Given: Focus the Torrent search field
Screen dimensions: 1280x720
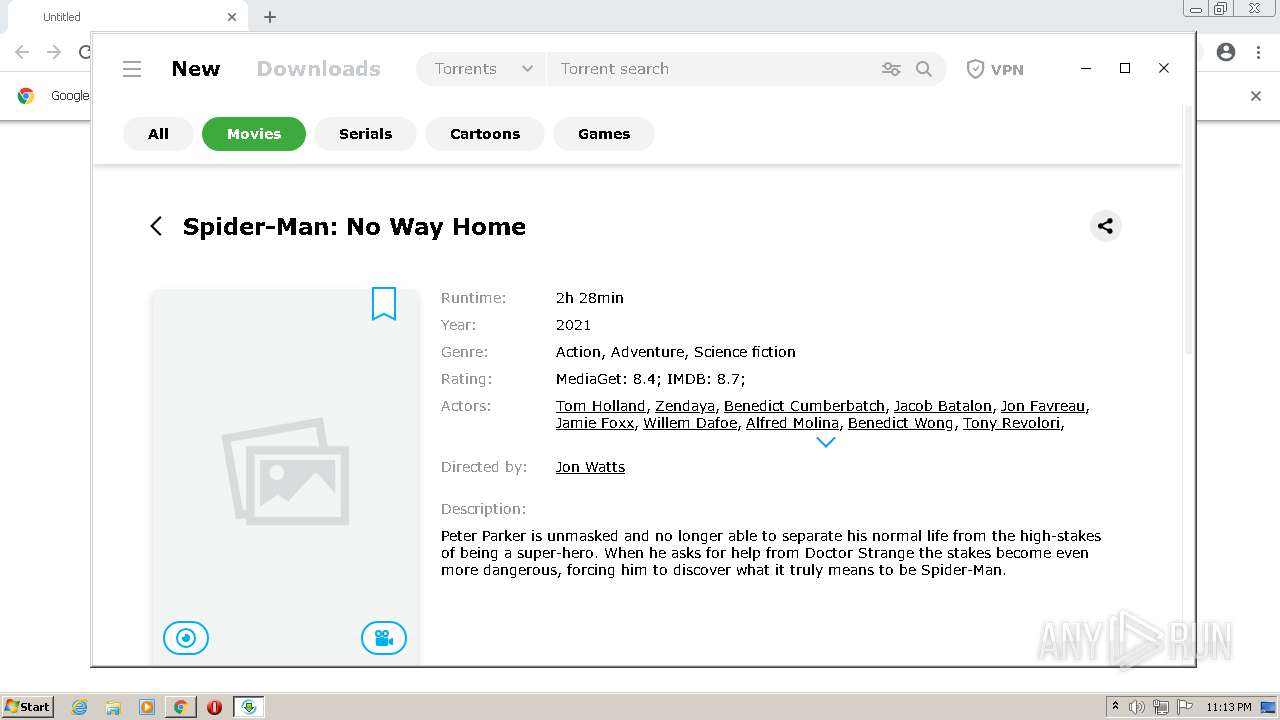Looking at the screenshot, I should click(x=710, y=69).
